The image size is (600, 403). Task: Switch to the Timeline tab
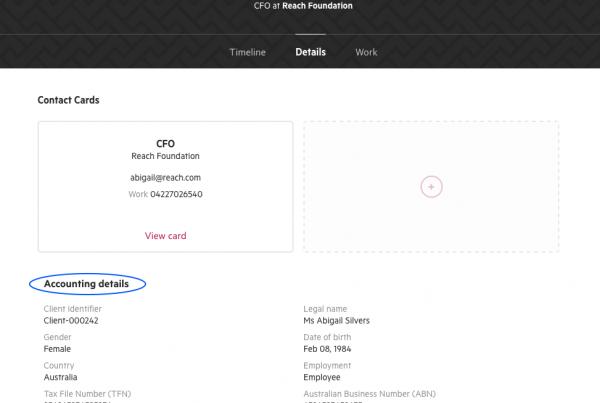point(248,52)
